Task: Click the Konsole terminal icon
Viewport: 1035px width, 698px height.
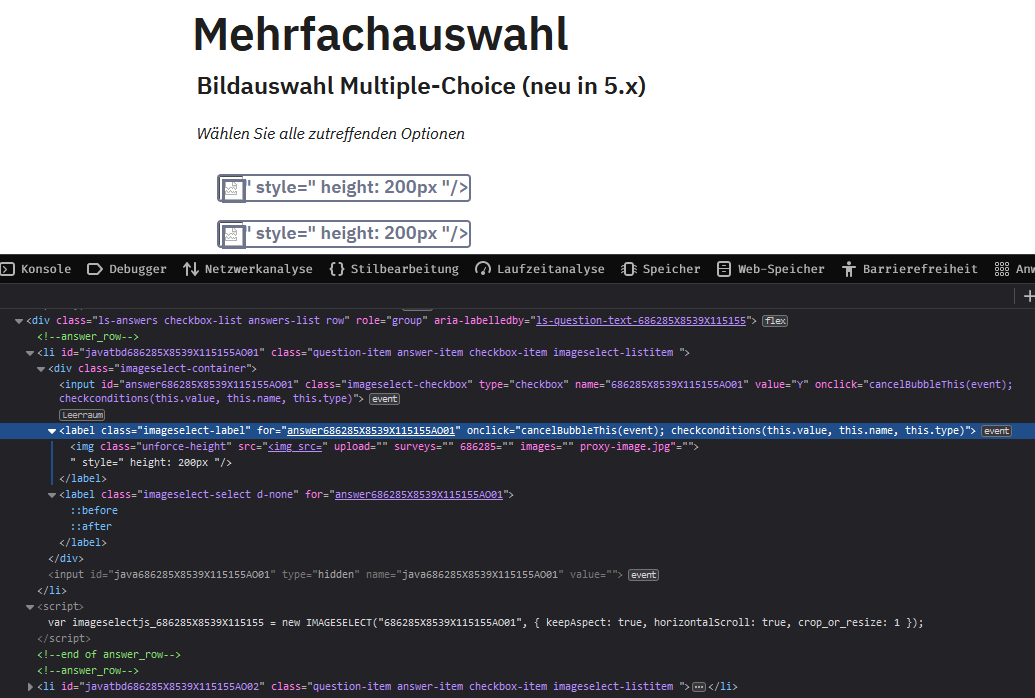Action: (7, 269)
